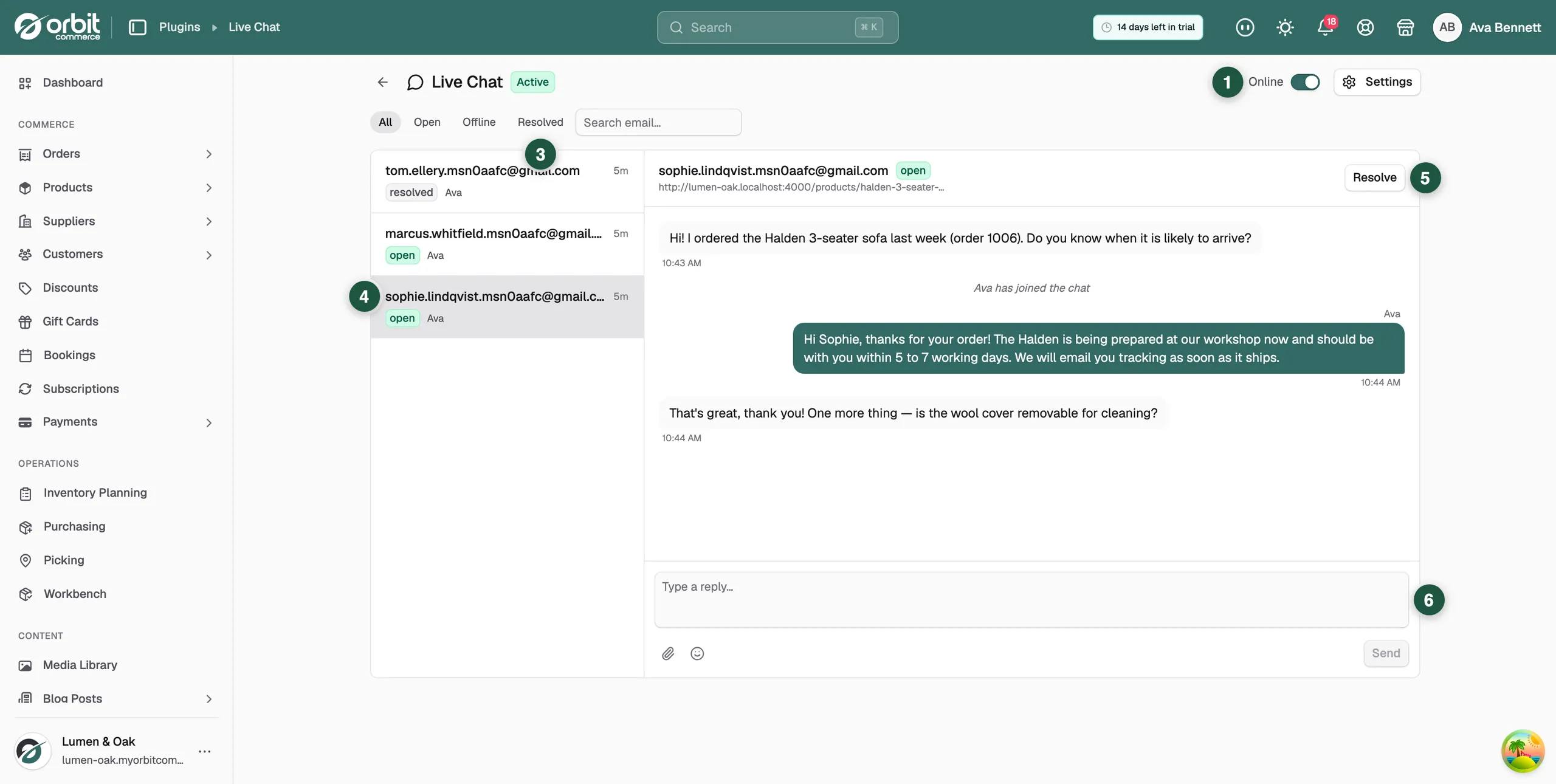Image resolution: width=1556 pixels, height=784 pixels.
Task: Open the help lifebuoy icon
Action: (x=1365, y=27)
